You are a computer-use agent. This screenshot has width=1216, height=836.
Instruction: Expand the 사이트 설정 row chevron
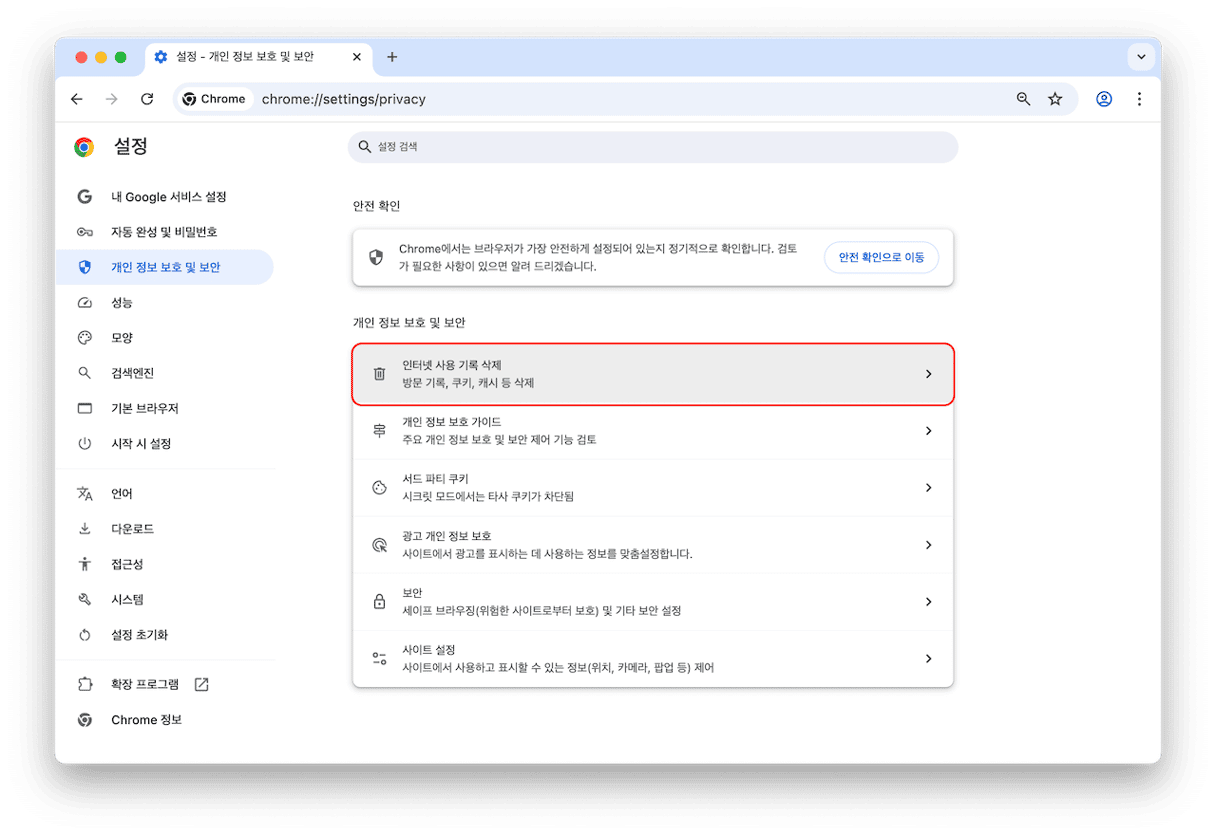[x=928, y=659]
